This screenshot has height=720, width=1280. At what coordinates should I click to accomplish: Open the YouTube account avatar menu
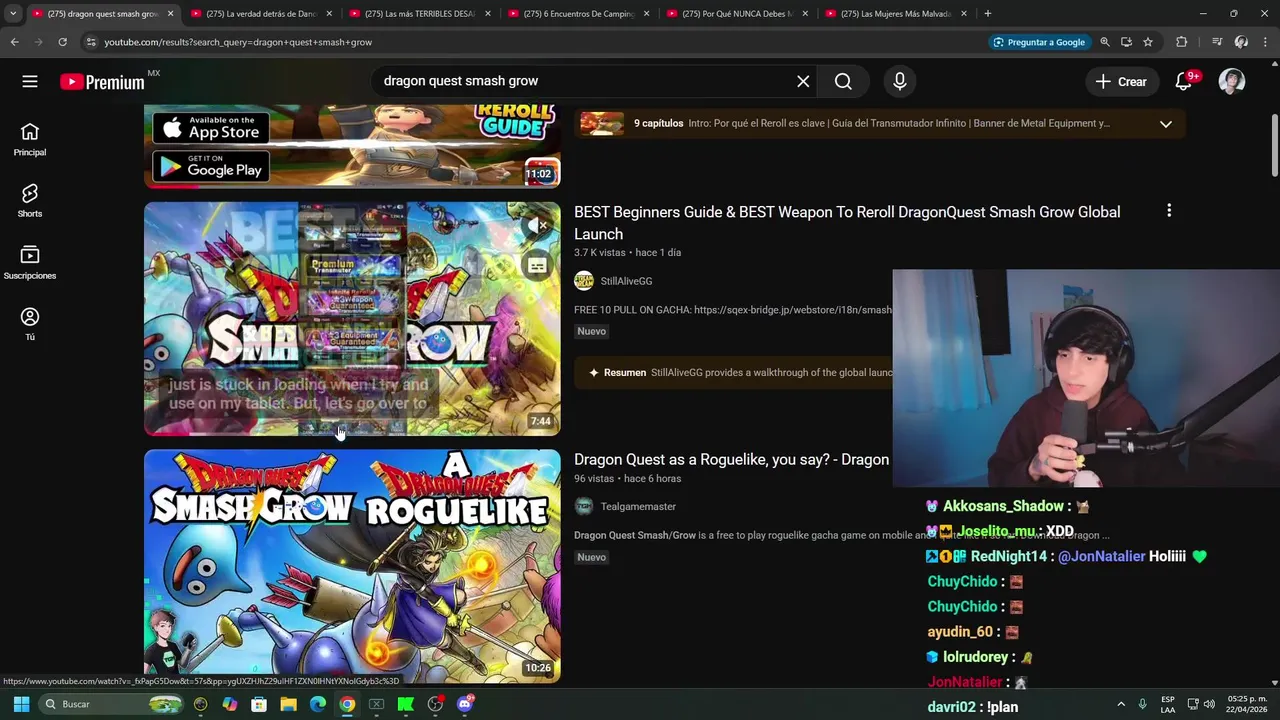1232,82
